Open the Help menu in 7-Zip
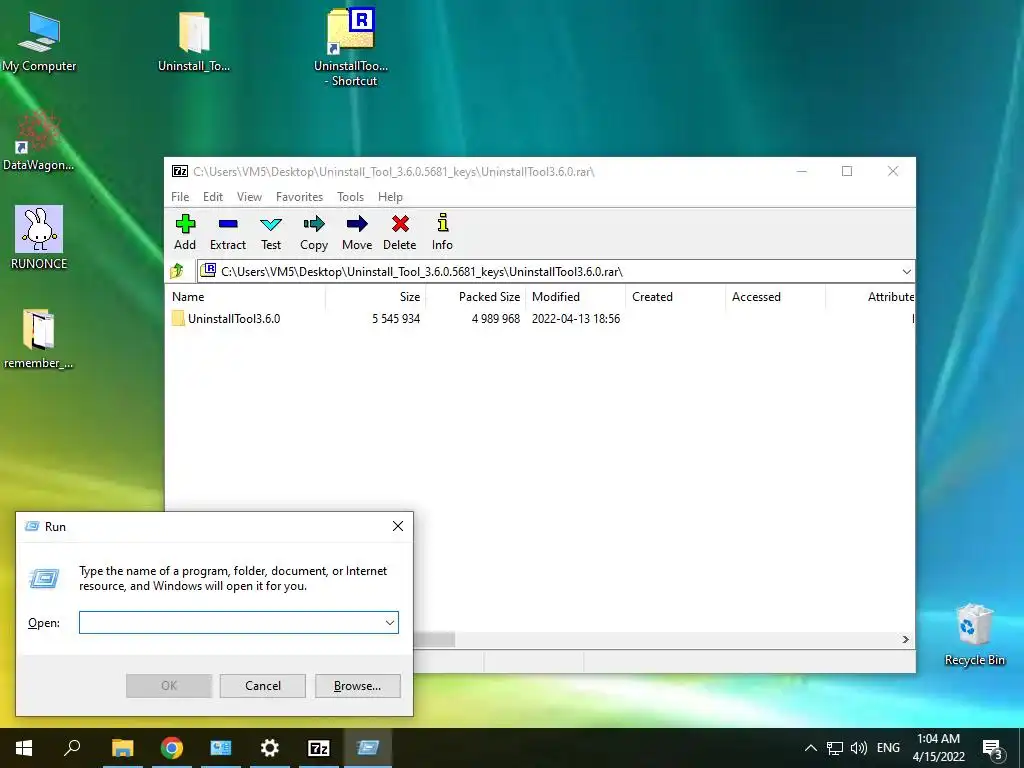This screenshot has width=1024, height=768. point(390,197)
